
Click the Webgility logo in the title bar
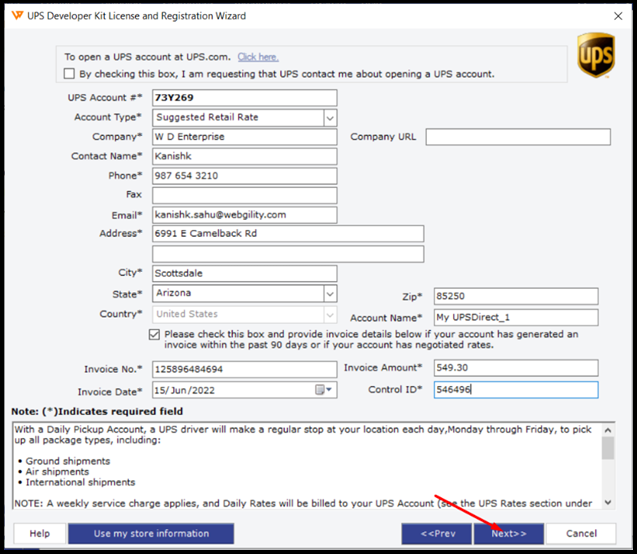[x=17, y=15]
